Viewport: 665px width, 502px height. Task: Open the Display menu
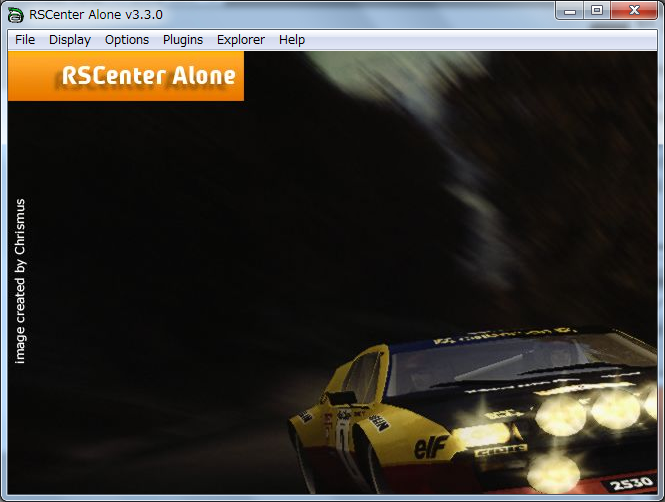coord(70,40)
